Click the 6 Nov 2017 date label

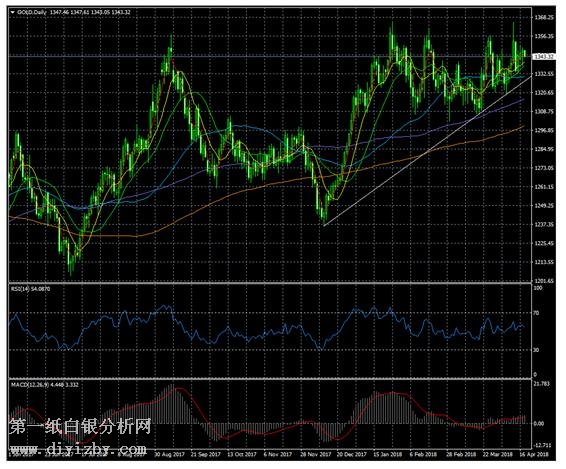pyautogui.click(x=278, y=454)
